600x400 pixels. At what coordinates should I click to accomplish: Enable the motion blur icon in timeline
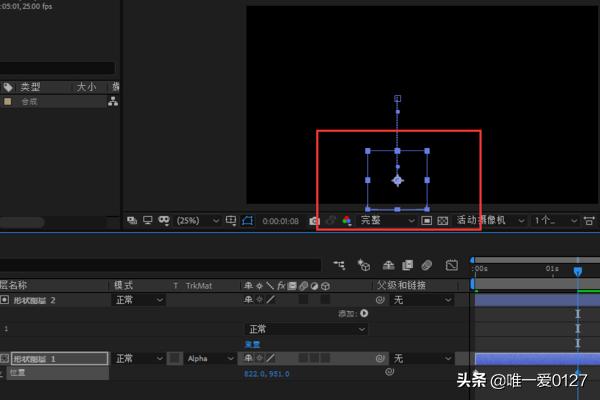click(x=427, y=265)
